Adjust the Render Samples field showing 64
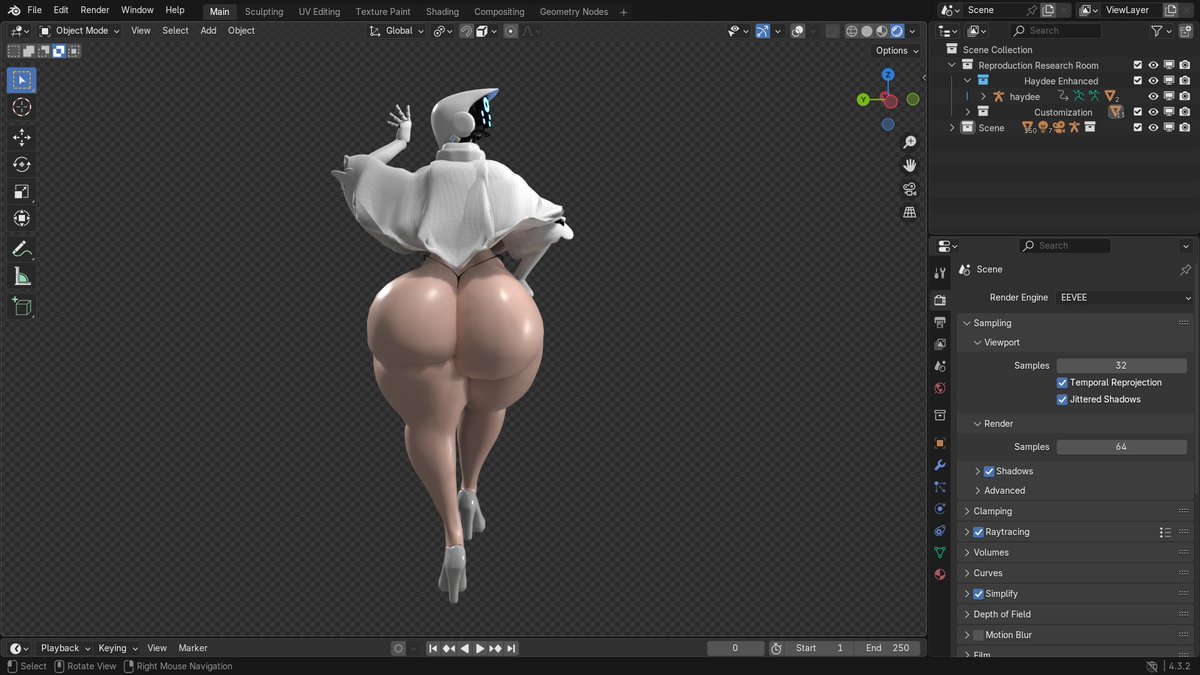This screenshot has width=1200, height=675. click(x=1121, y=447)
